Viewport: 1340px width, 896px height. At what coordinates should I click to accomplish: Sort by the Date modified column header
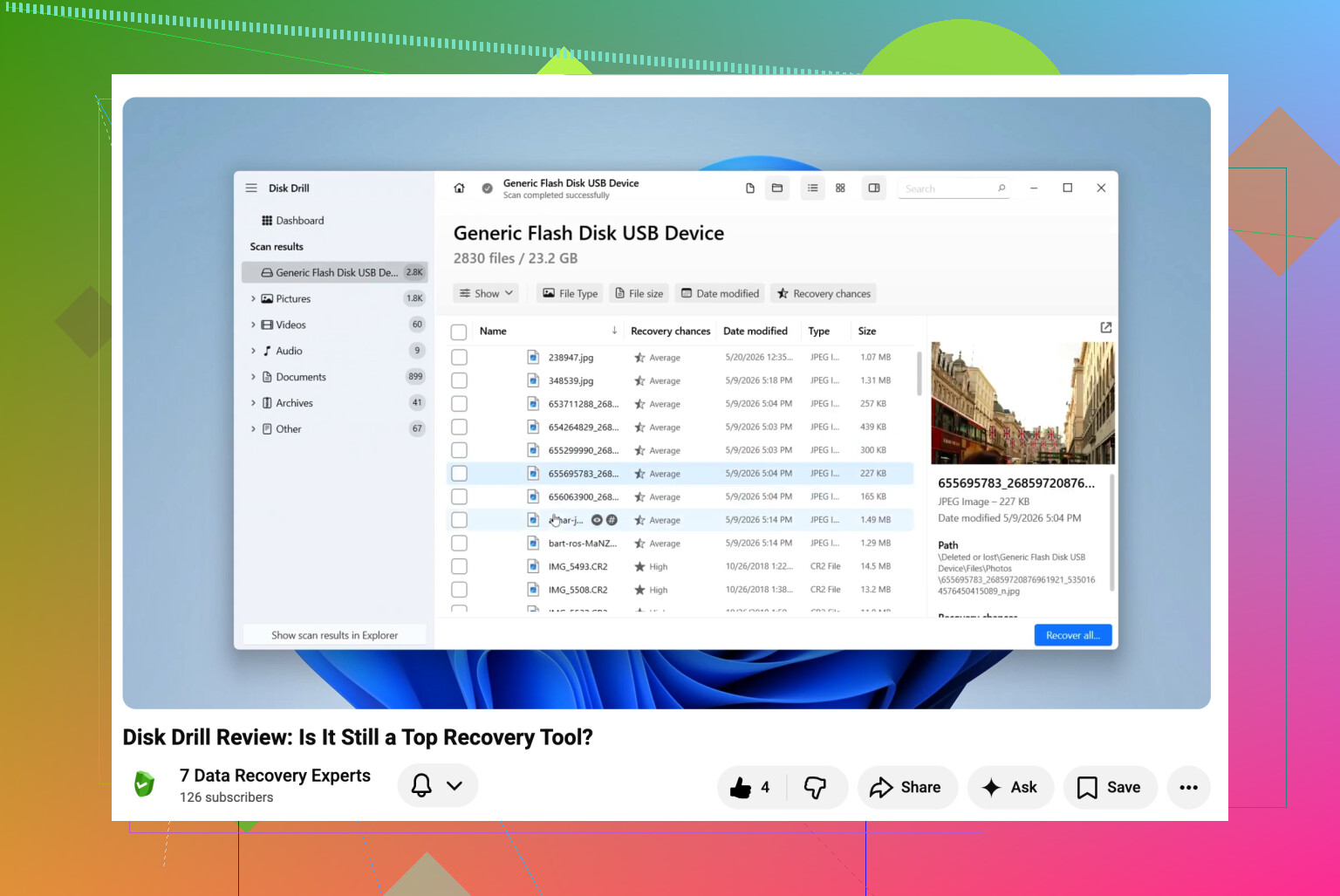755,331
